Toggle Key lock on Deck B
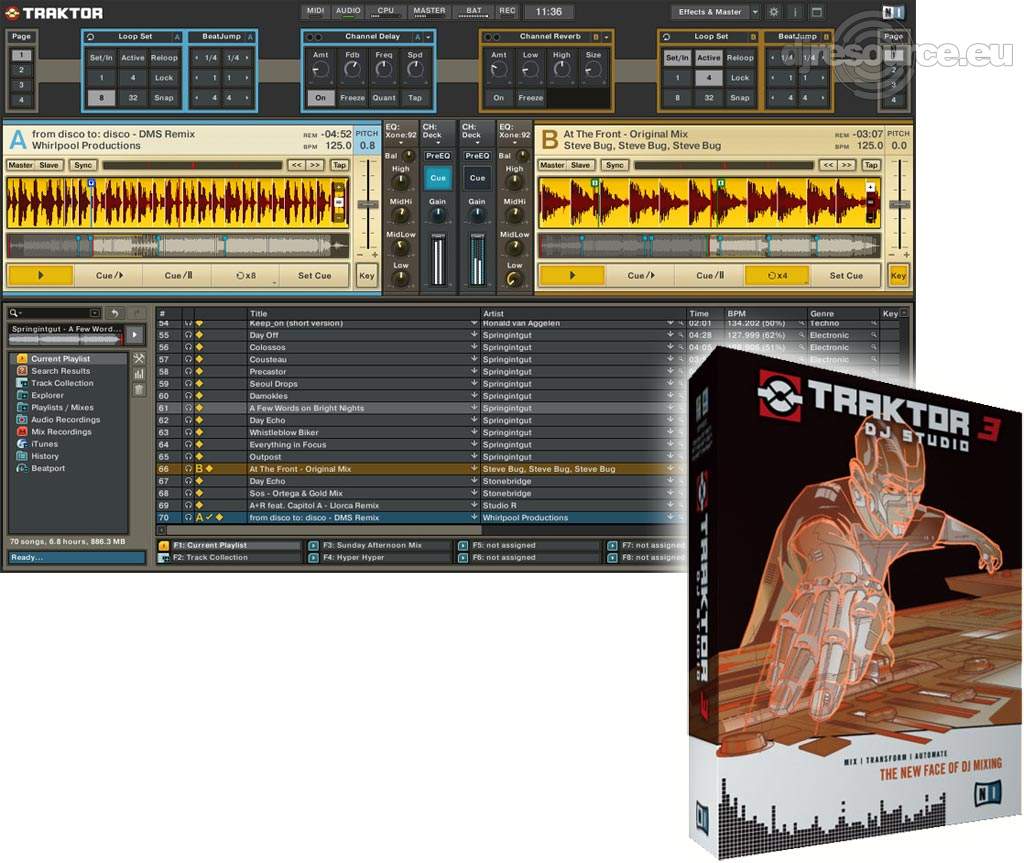This screenshot has height=863, width=1024. click(x=898, y=275)
